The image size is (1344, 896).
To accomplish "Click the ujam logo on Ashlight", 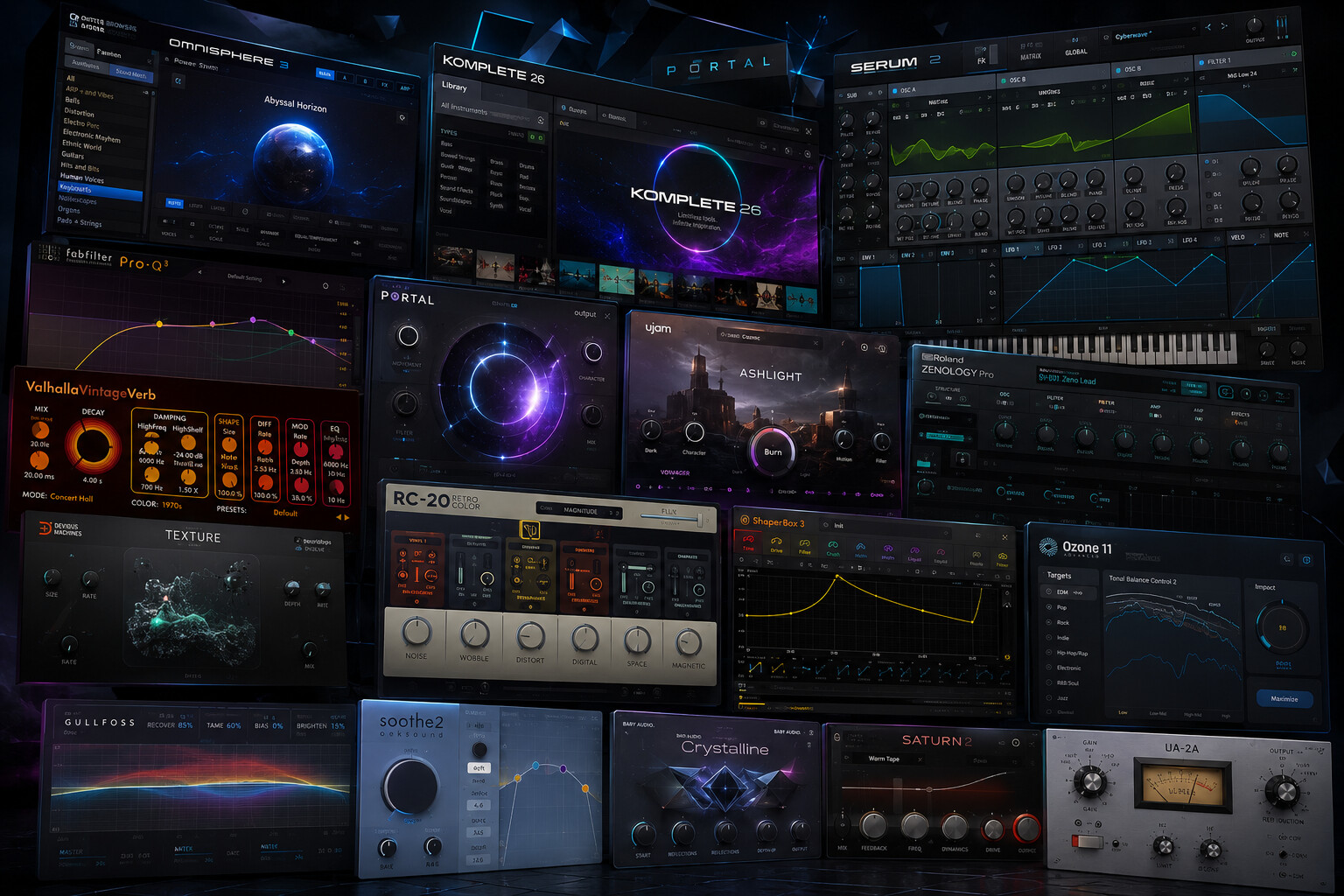I will 658,328.
